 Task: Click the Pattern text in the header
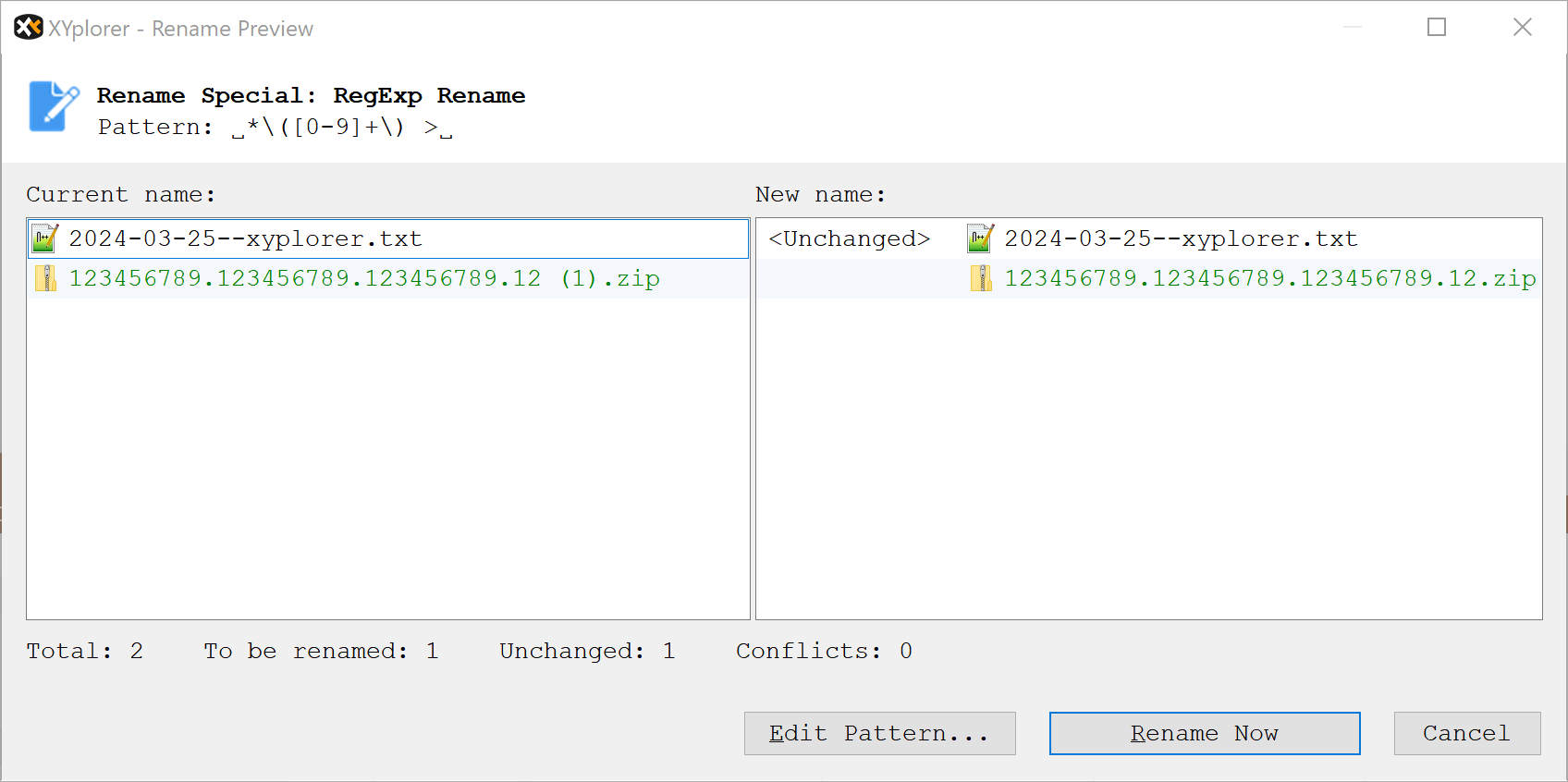coord(276,127)
